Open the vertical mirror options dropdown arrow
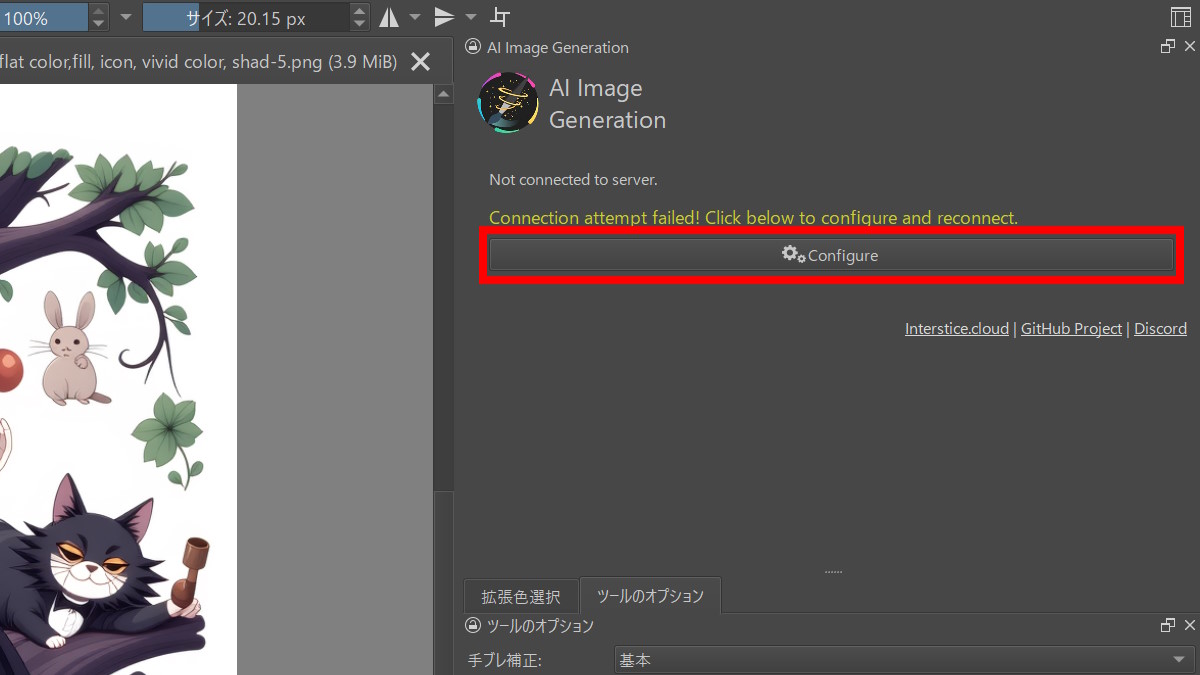 [471, 17]
